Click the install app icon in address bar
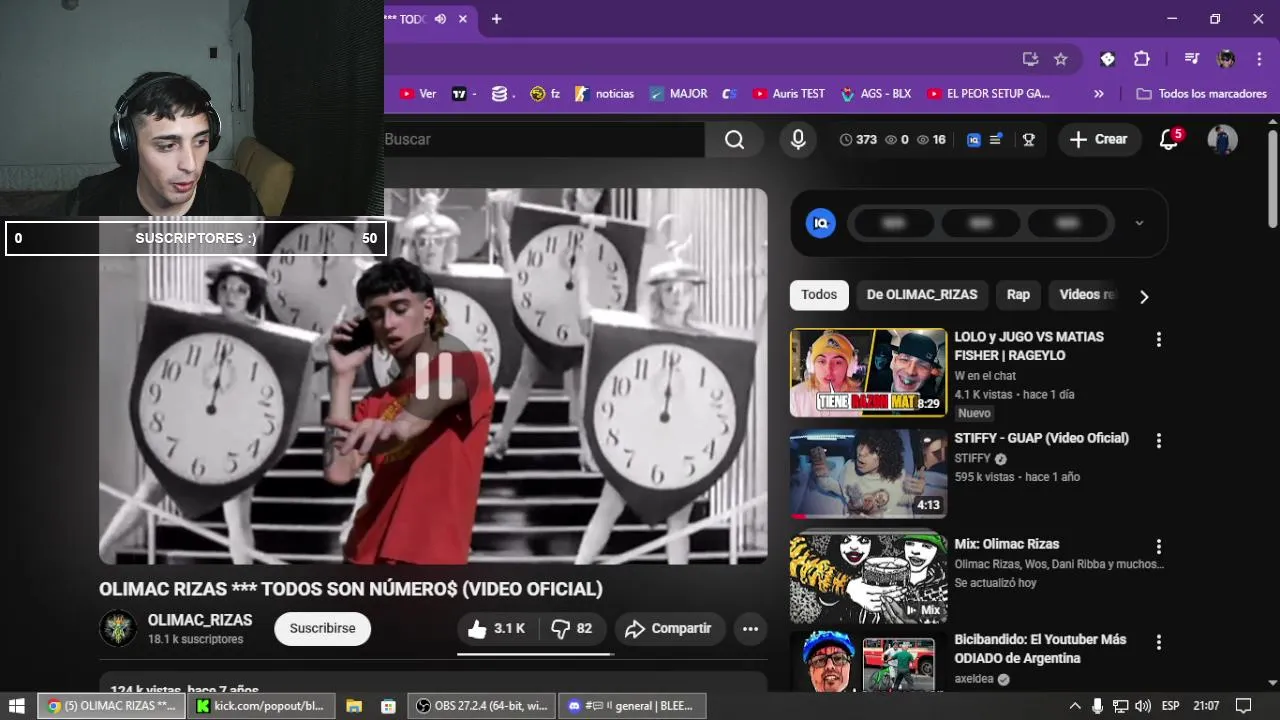The width and height of the screenshot is (1280, 720). [1030, 59]
